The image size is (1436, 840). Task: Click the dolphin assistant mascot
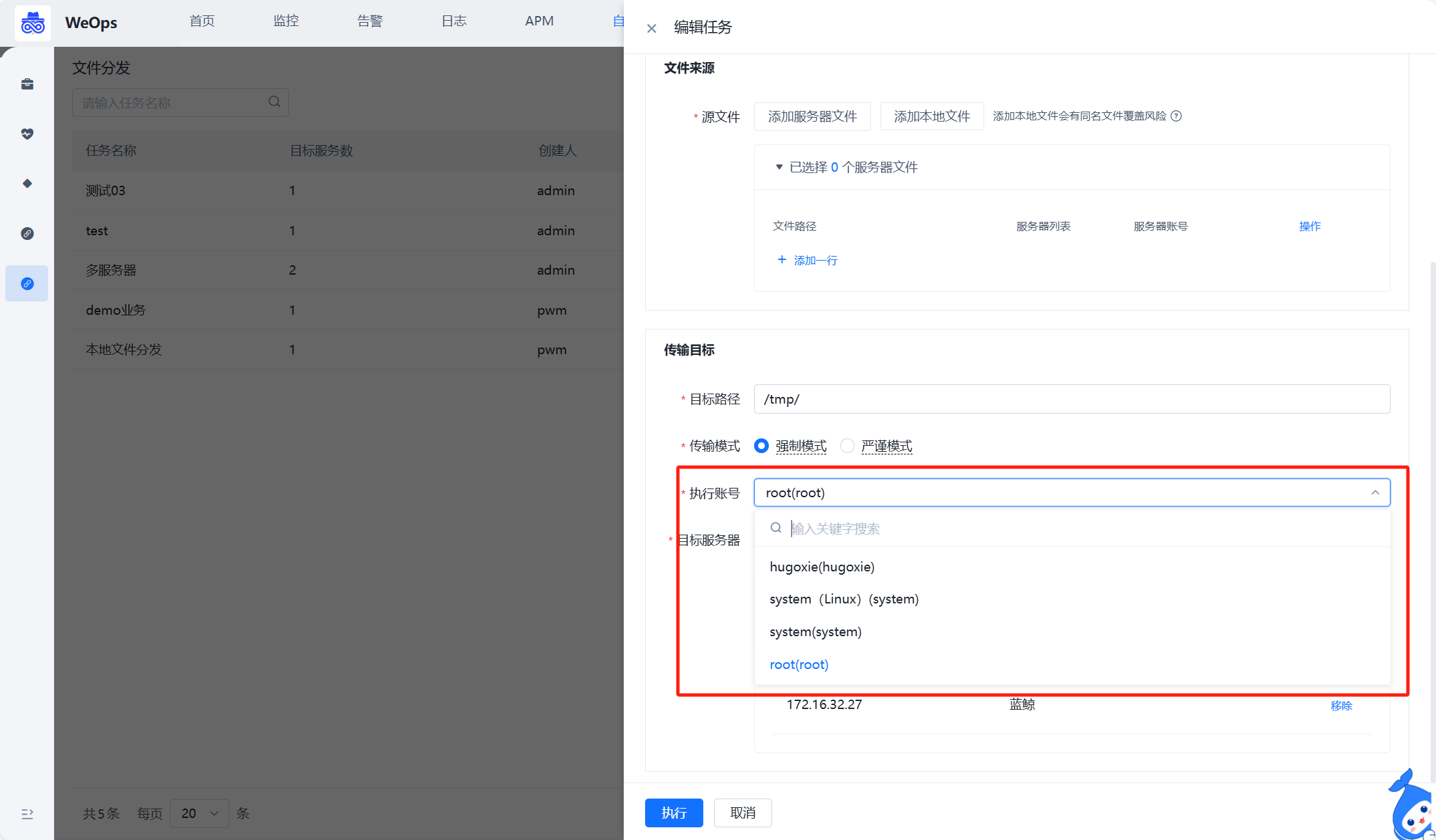[x=1413, y=805]
